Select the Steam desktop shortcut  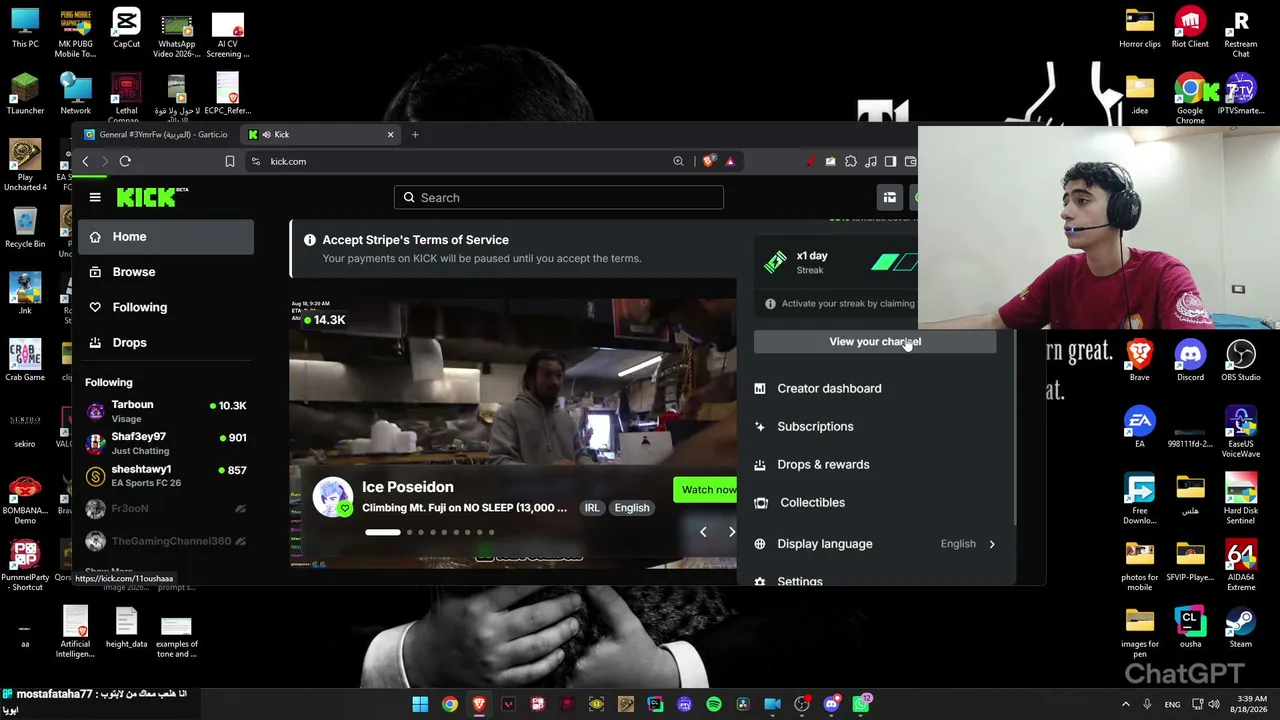tap(1241, 627)
